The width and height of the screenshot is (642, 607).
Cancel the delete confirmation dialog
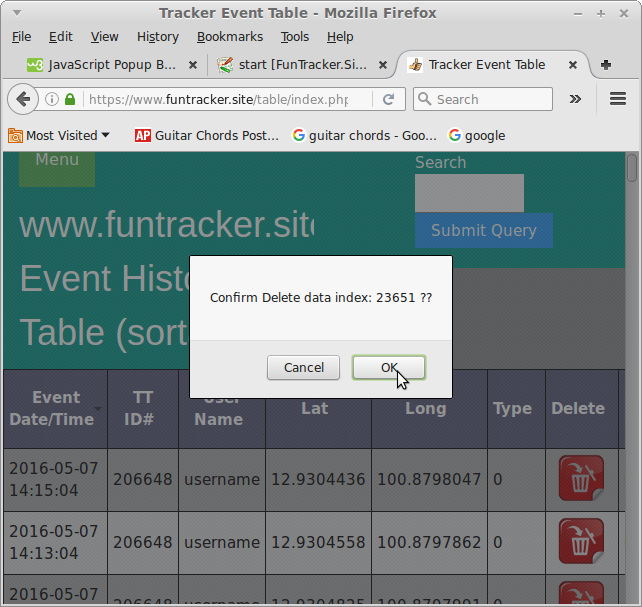(303, 368)
